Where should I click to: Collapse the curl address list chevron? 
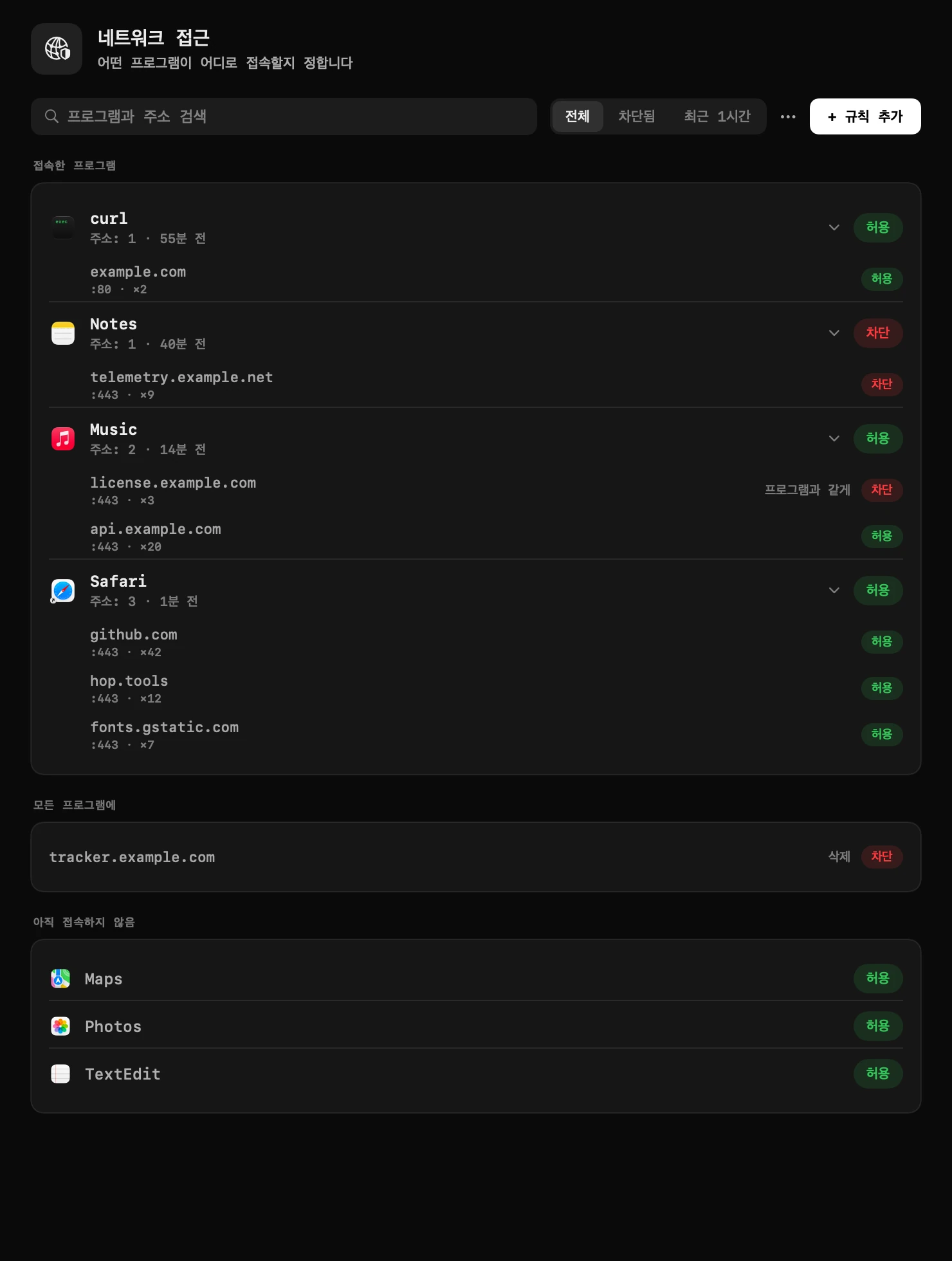(x=834, y=228)
